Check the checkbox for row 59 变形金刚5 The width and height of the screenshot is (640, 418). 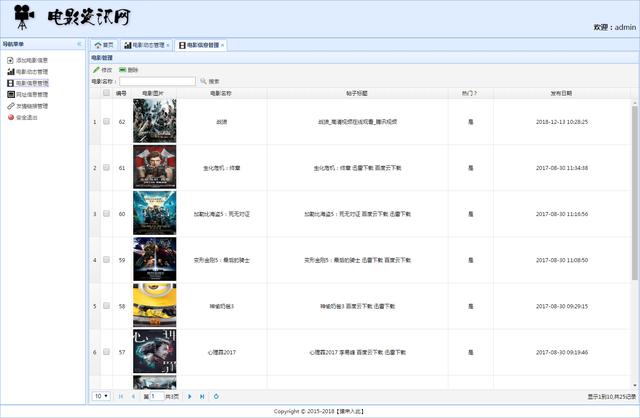(107, 260)
